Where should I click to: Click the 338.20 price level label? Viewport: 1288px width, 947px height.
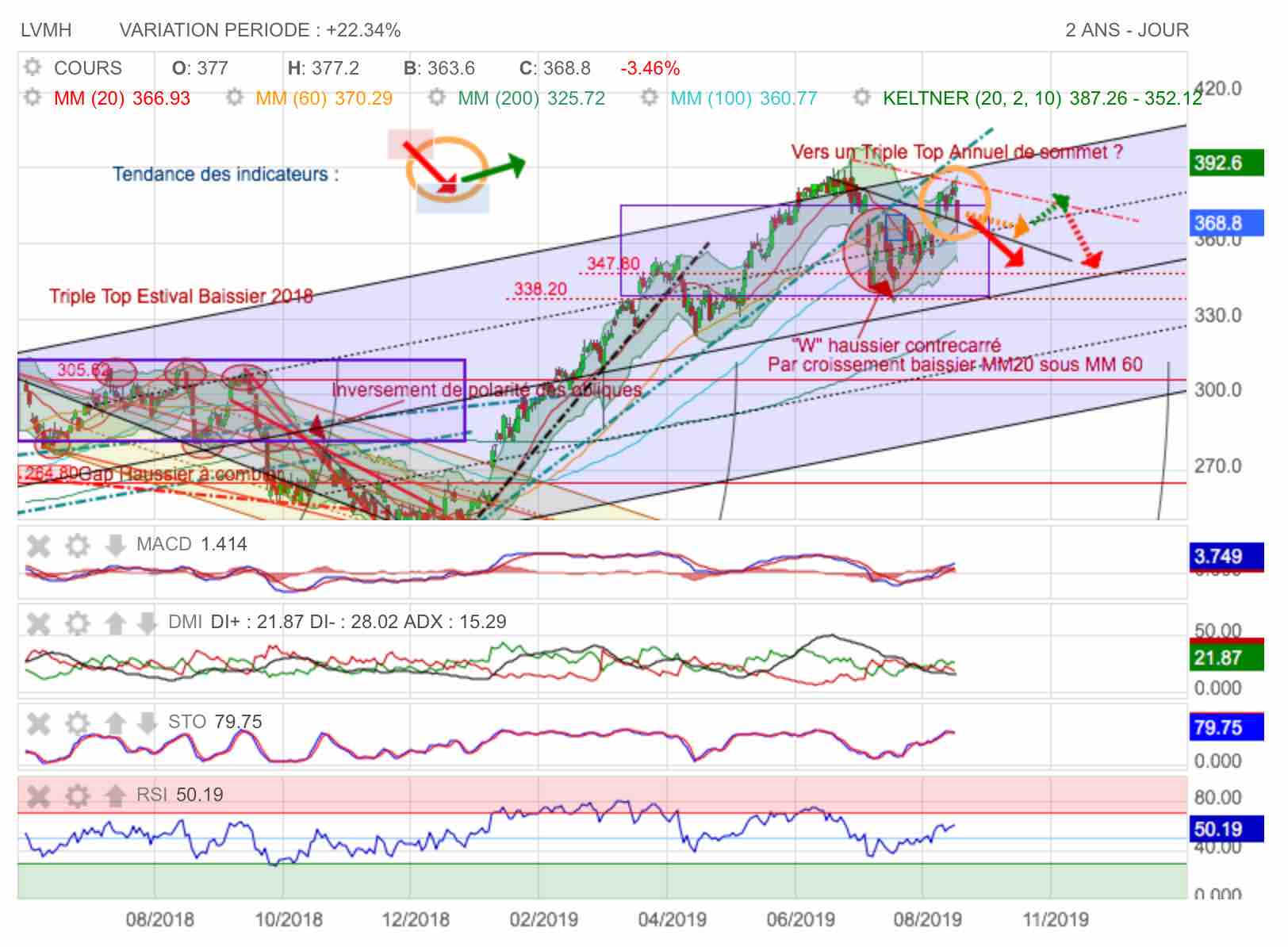540,289
